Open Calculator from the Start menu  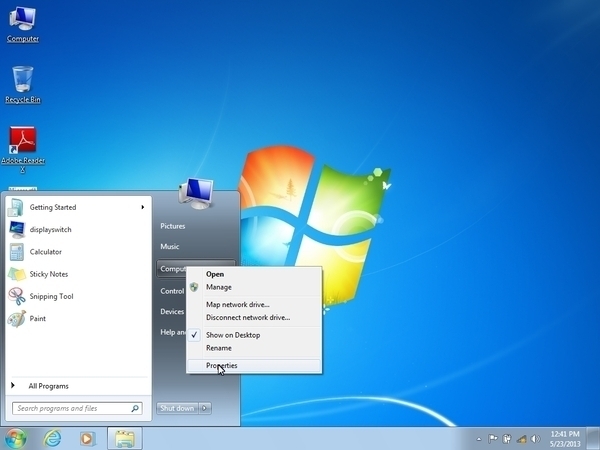pos(45,252)
